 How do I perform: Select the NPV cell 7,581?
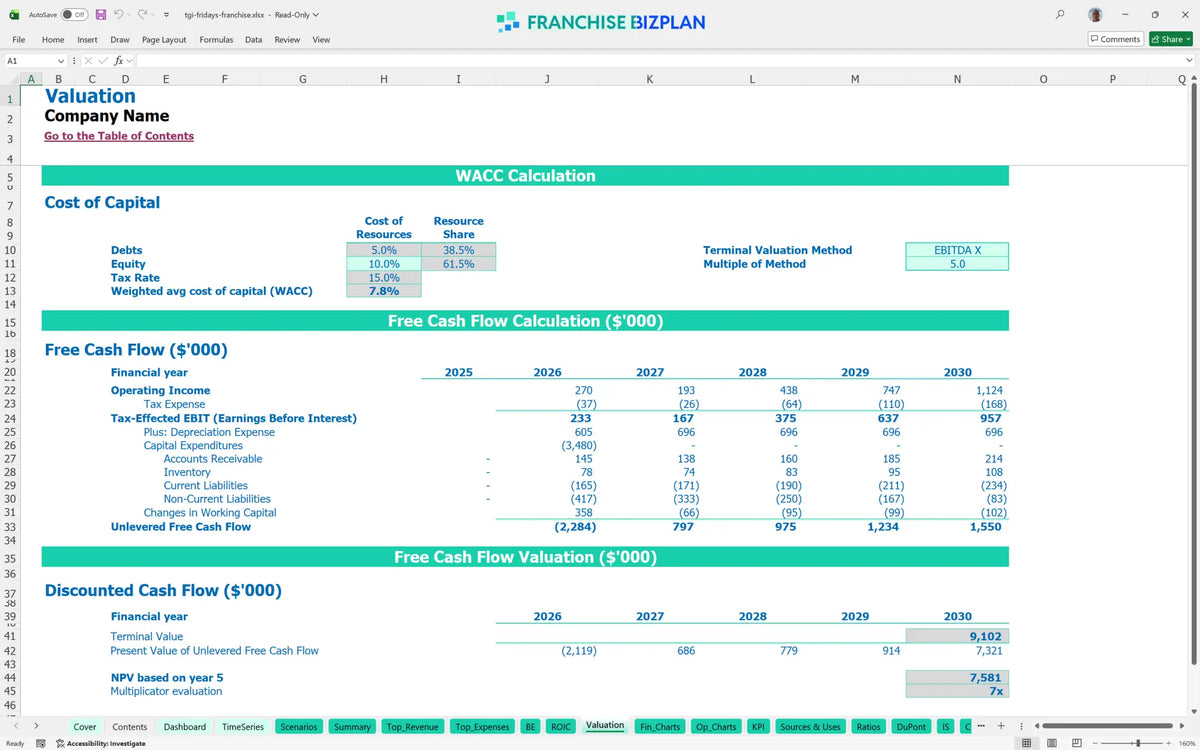(957, 677)
